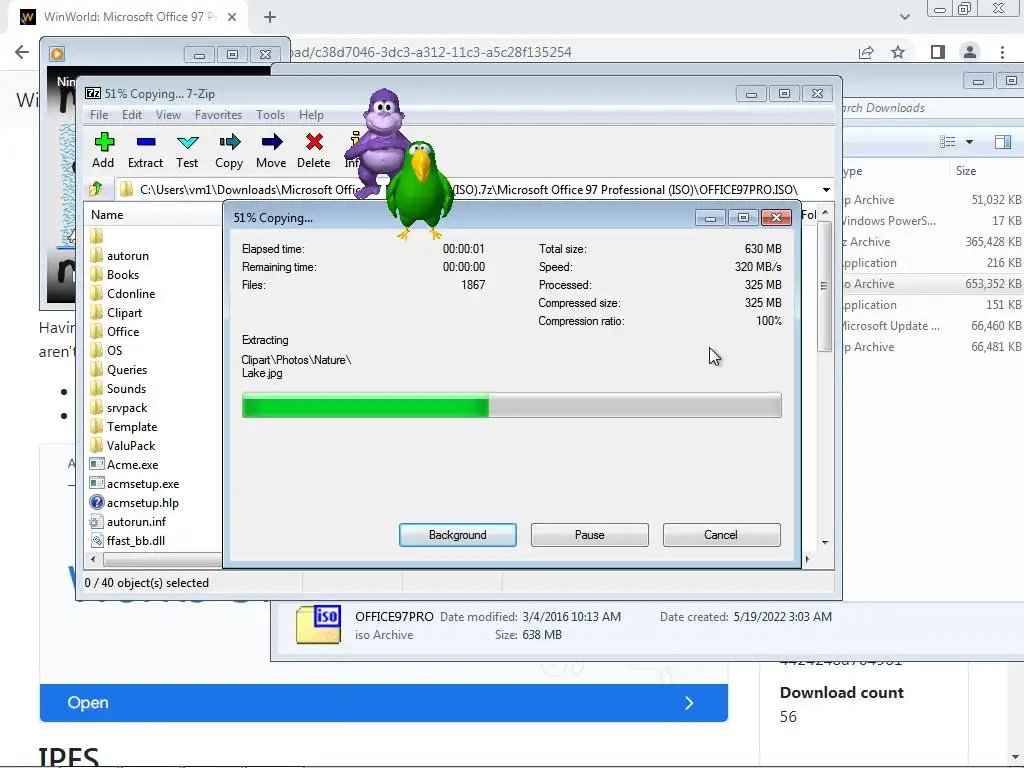This screenshot has height=768, width=1024.
Task: Select the autorun folder
Action: tap(127, 256)
